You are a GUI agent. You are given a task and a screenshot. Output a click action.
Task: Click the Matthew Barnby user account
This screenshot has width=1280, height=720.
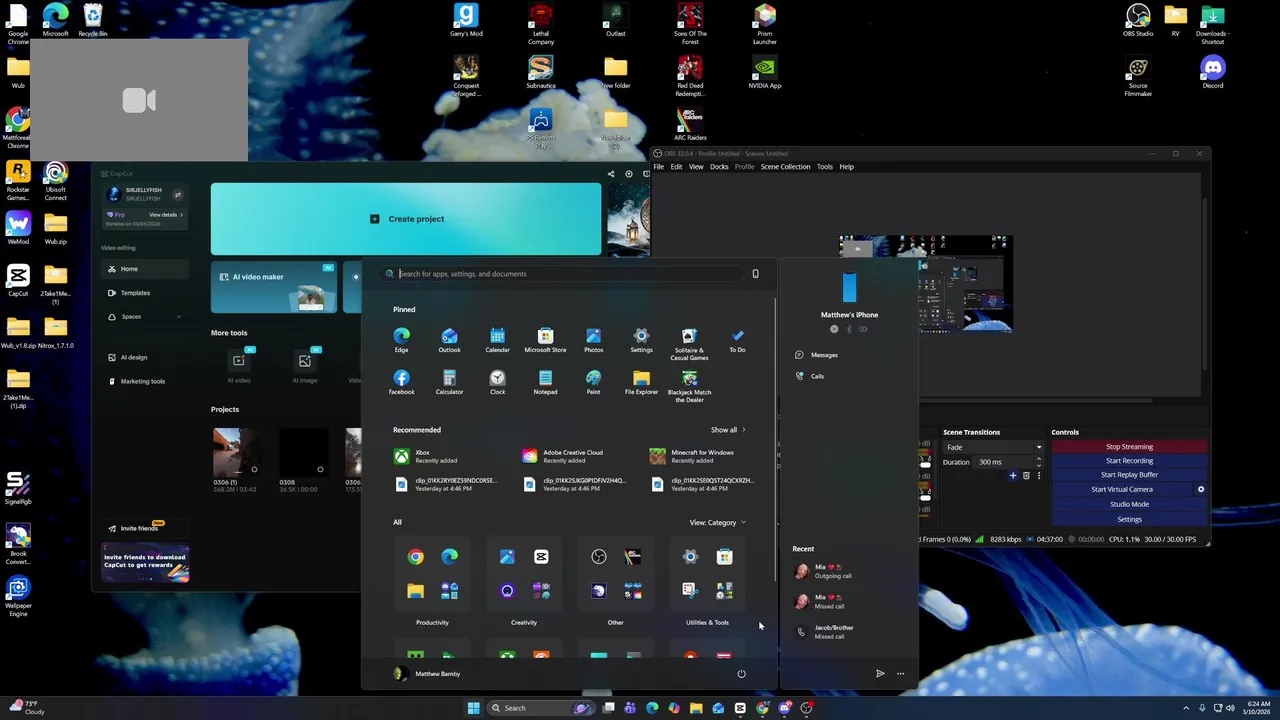click(x=427, y=674)
